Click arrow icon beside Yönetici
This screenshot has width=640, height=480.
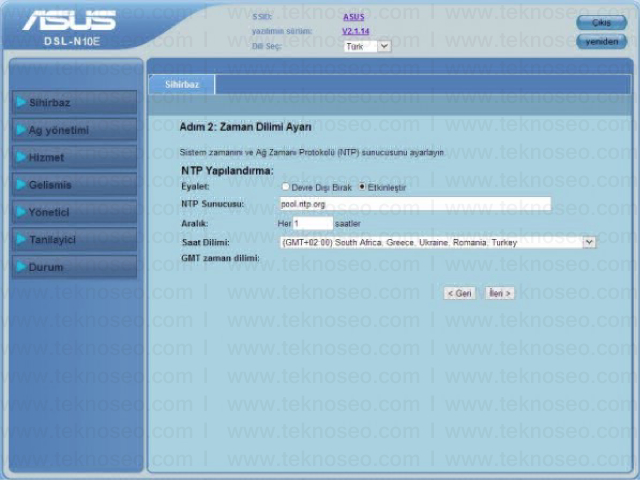point(21,212)
